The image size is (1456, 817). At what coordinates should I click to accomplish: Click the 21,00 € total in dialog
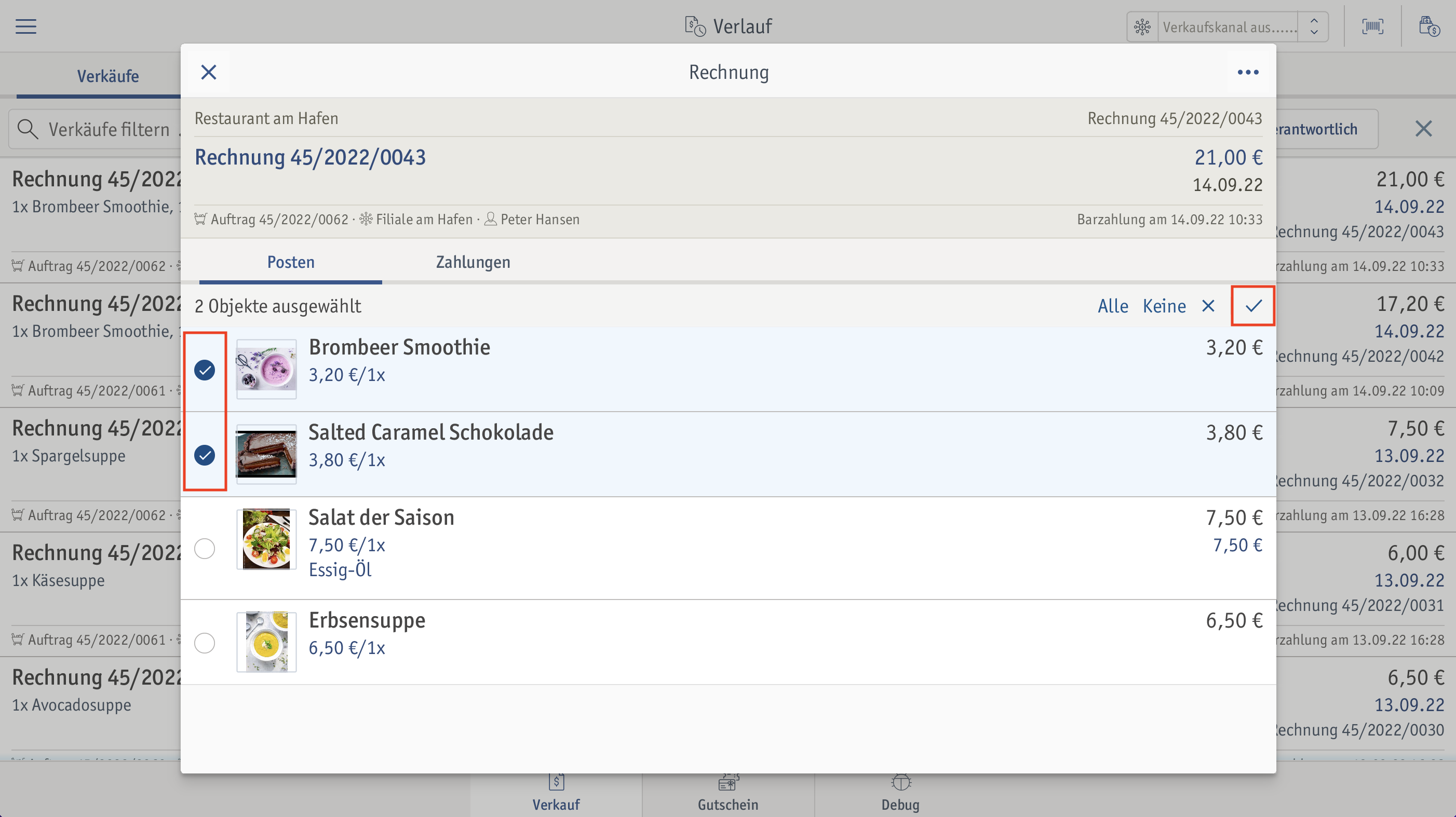(1228, 158)
